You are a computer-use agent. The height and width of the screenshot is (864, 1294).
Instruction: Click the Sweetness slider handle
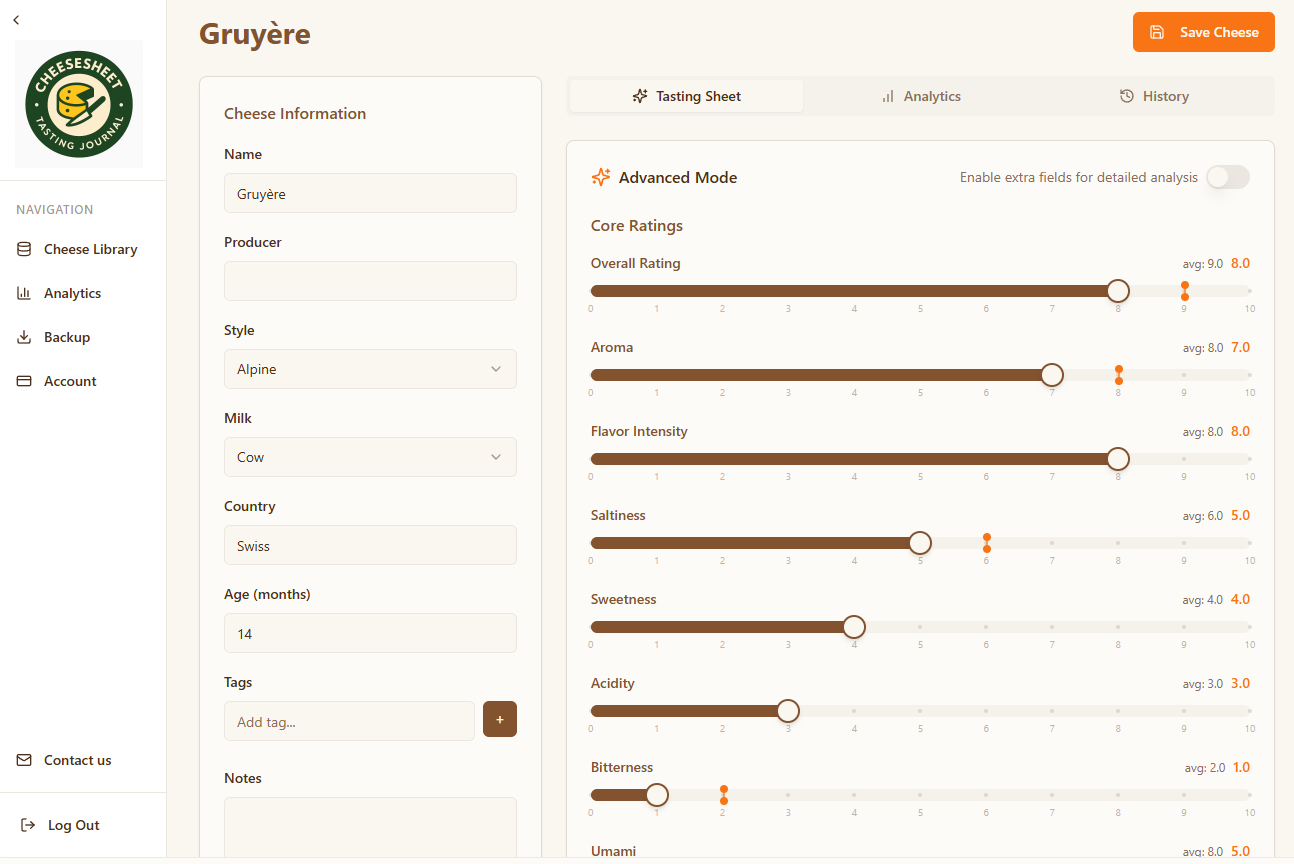click(854, 627)
